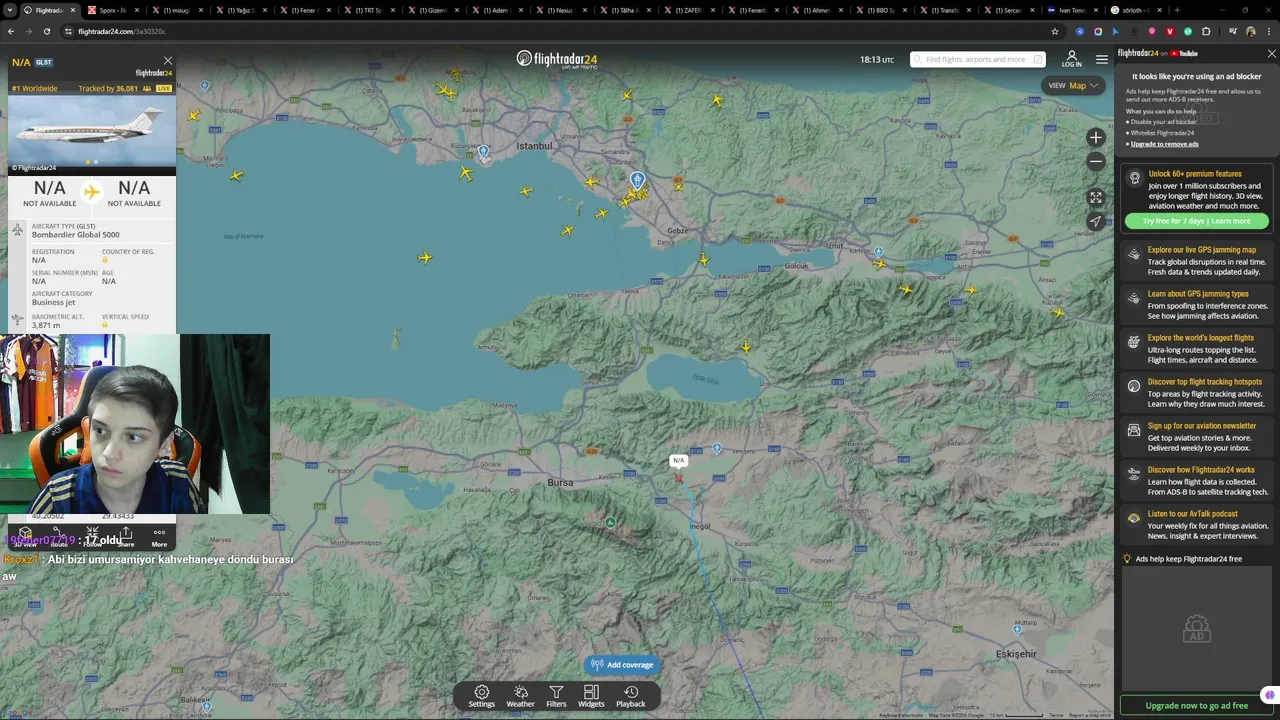The width and height of the screenshot is (1280, 720).
Task: Click the Add coverage button
Action: (x=622, y=665)
